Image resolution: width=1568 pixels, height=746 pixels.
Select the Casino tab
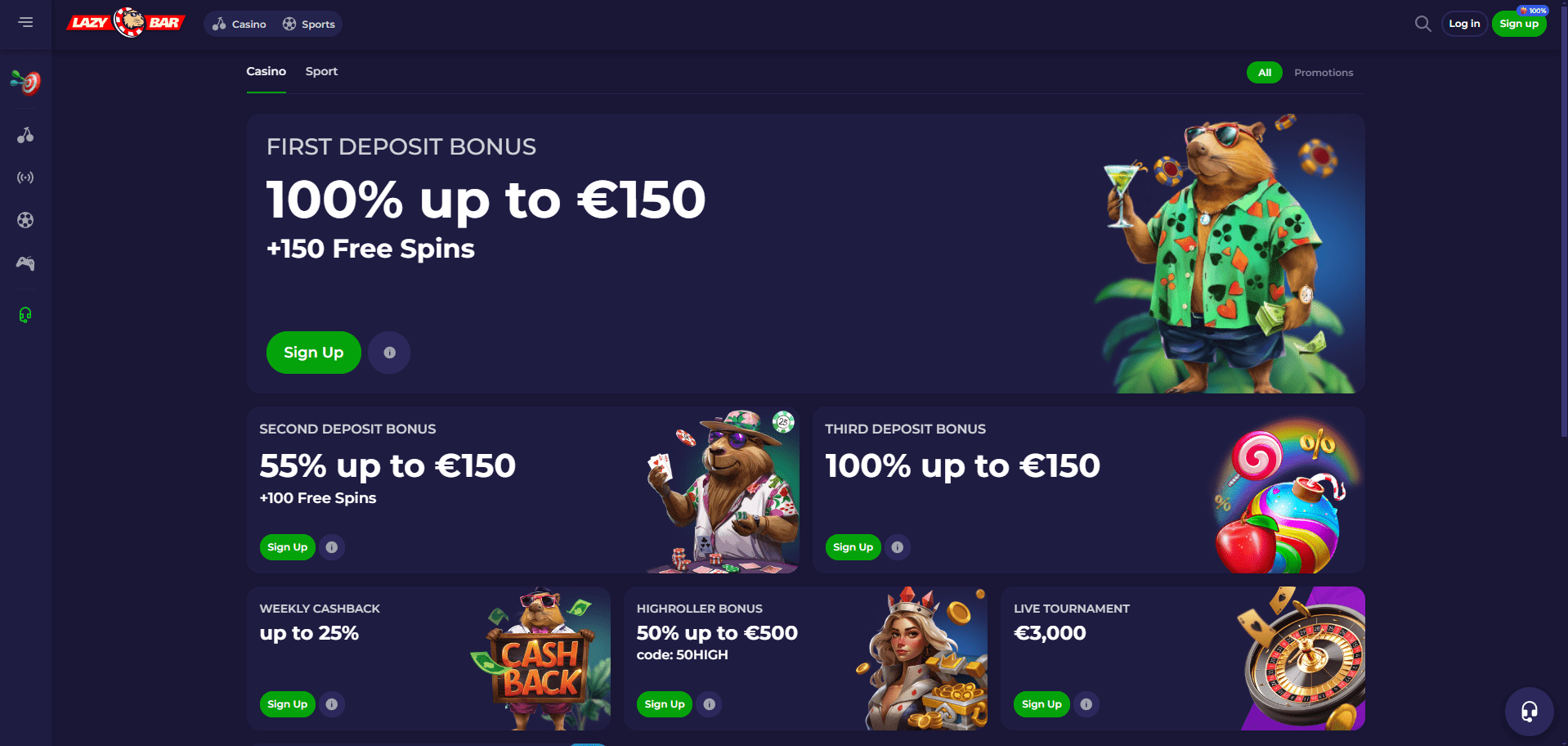[267, 71]
